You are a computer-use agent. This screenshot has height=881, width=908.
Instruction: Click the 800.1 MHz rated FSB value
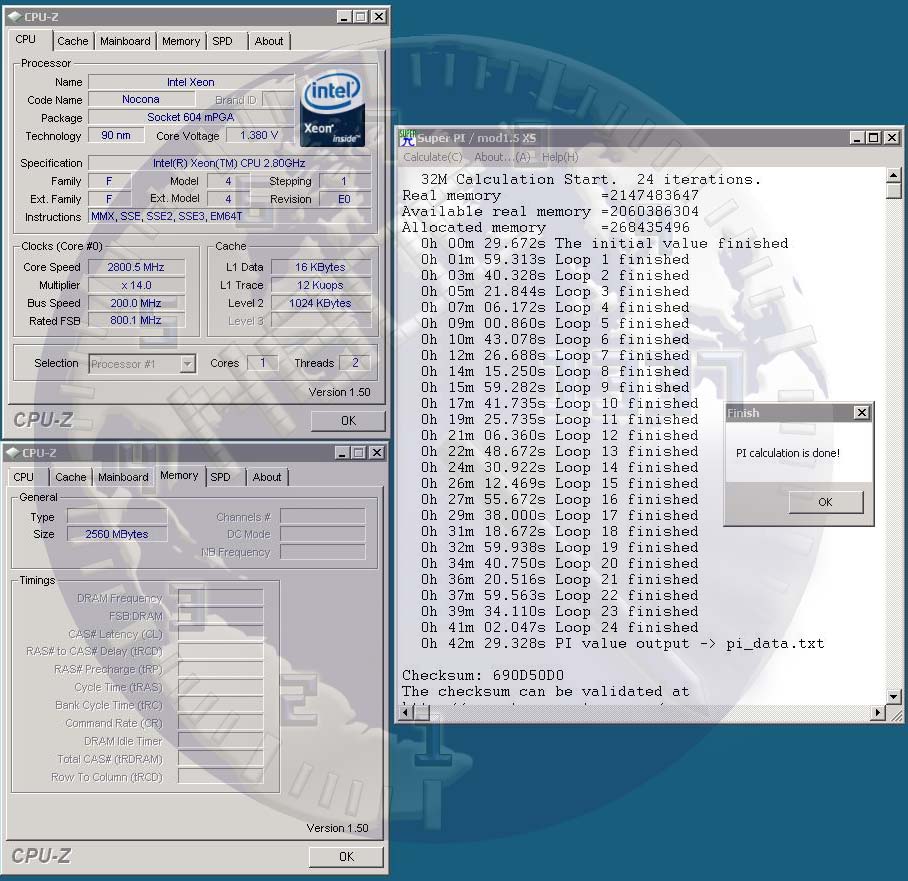[x=136, y=320]
